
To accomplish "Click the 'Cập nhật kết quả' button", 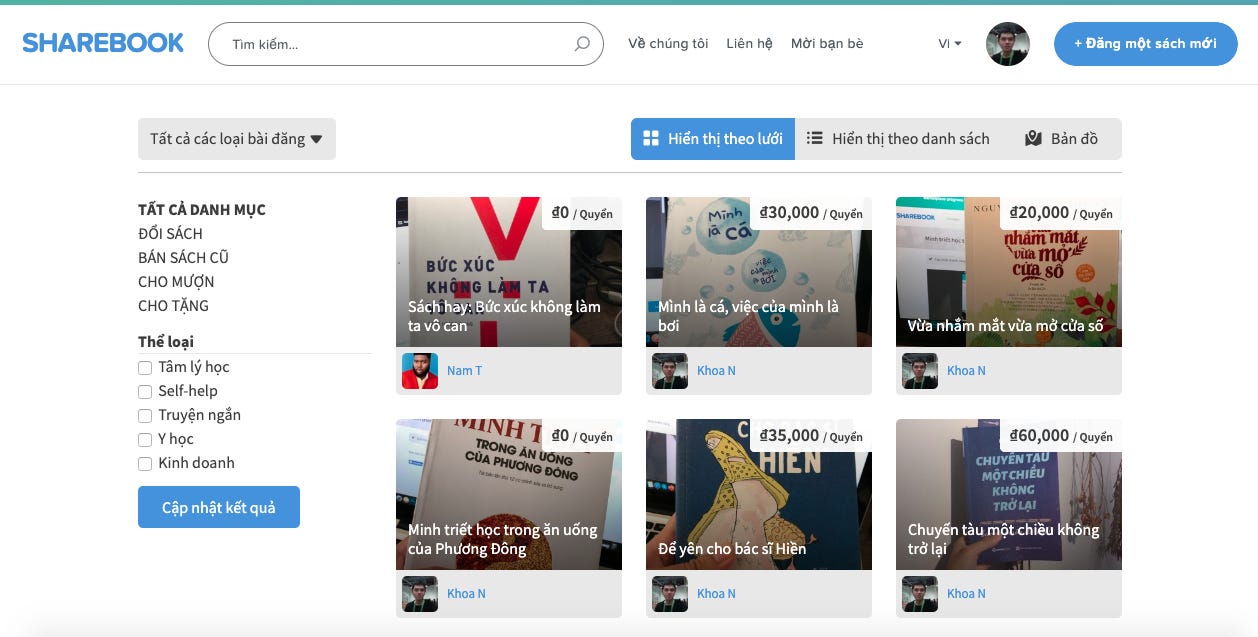I will coord(218,507).
